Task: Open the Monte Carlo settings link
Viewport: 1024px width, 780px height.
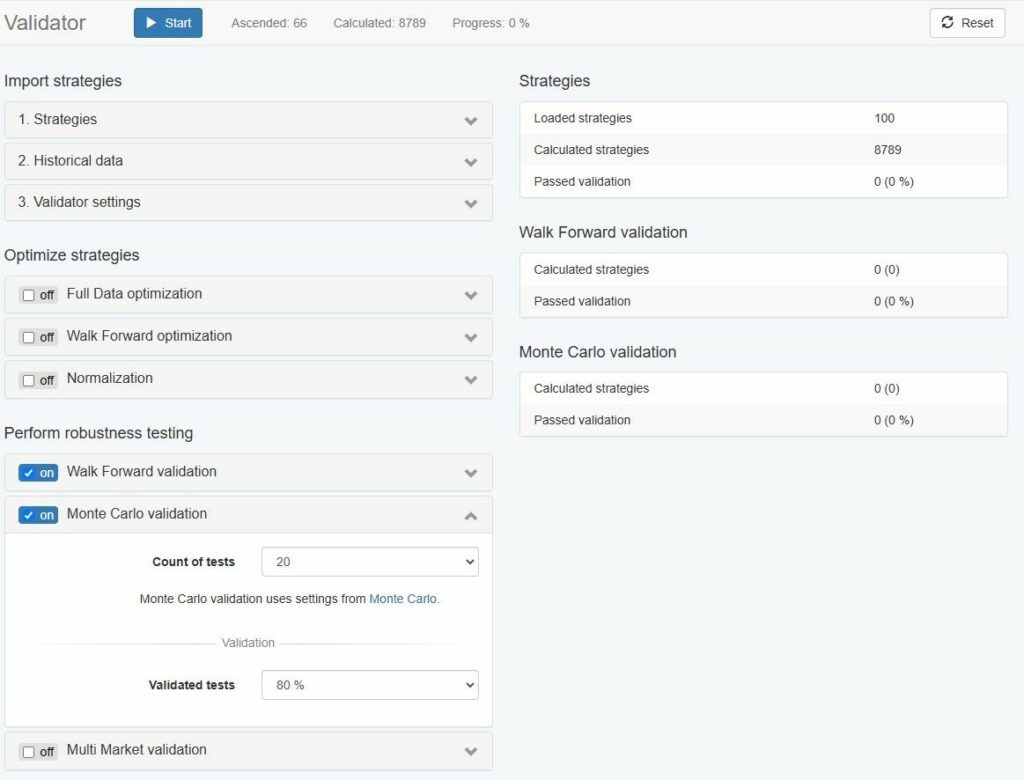Action: (403, 599)
